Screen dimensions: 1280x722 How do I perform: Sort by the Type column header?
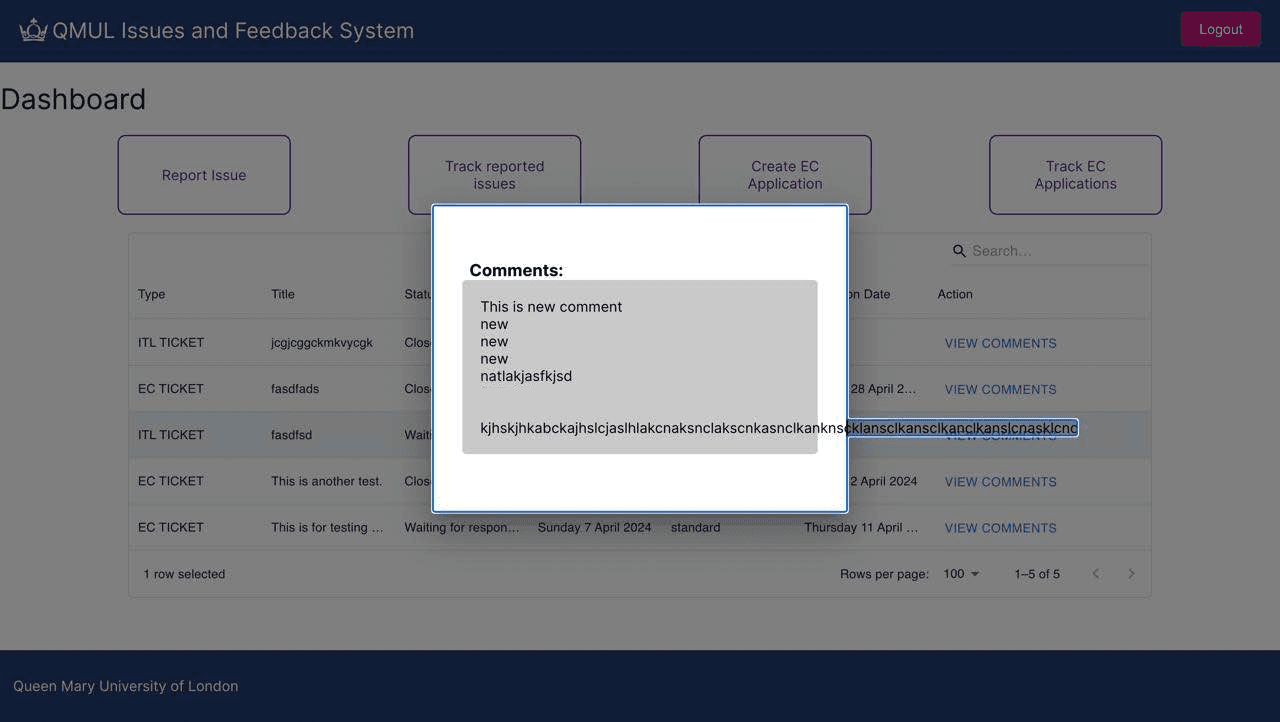(x=152, y=294)
